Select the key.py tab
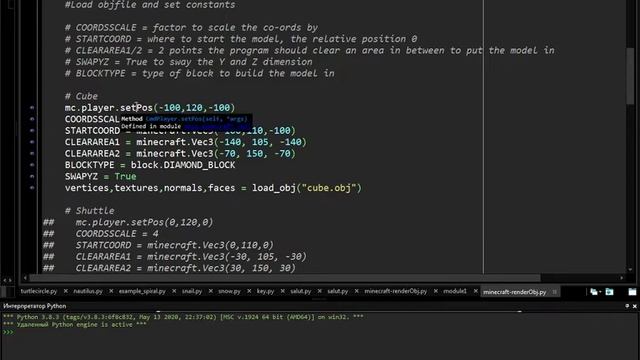 (x=265, y=291)
